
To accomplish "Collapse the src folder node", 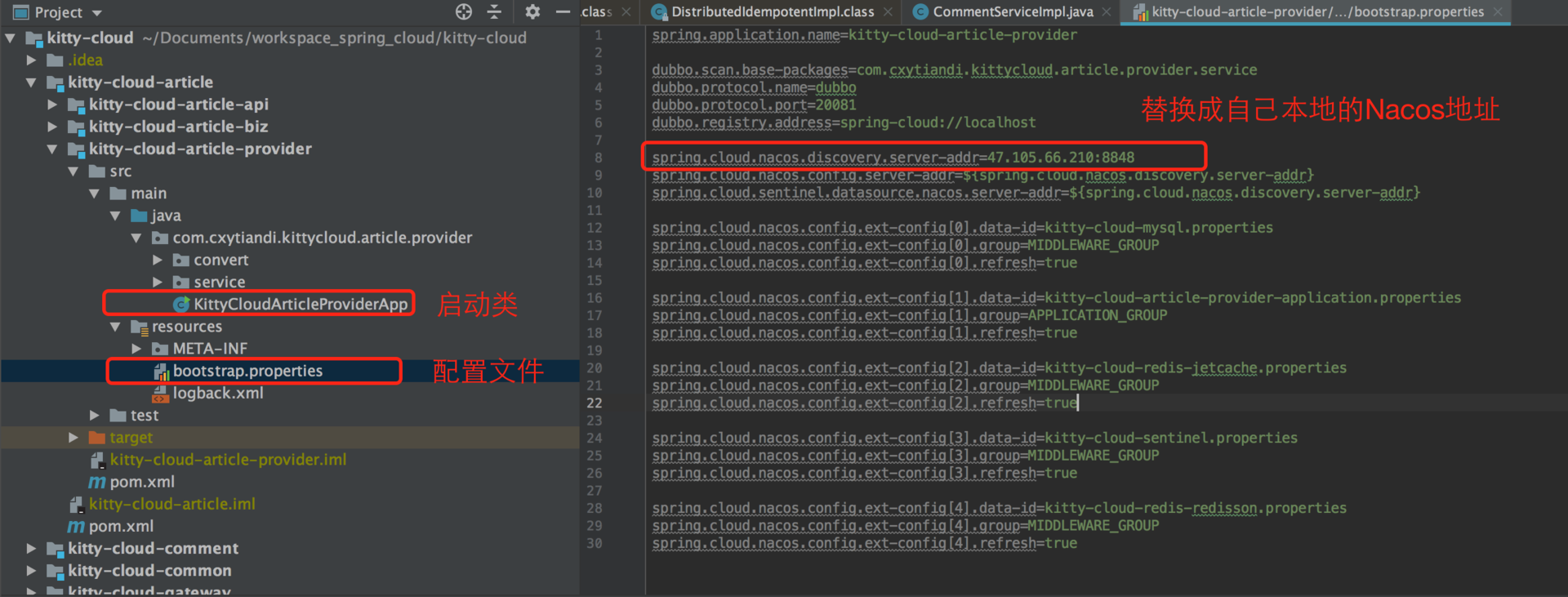I will [x=73, y=172].
